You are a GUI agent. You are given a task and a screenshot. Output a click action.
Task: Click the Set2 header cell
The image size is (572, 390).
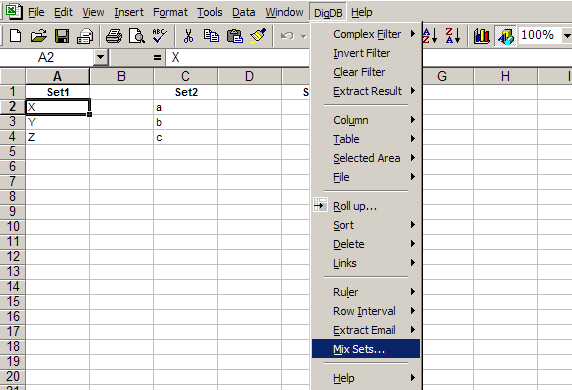click(x=185, y=92)
